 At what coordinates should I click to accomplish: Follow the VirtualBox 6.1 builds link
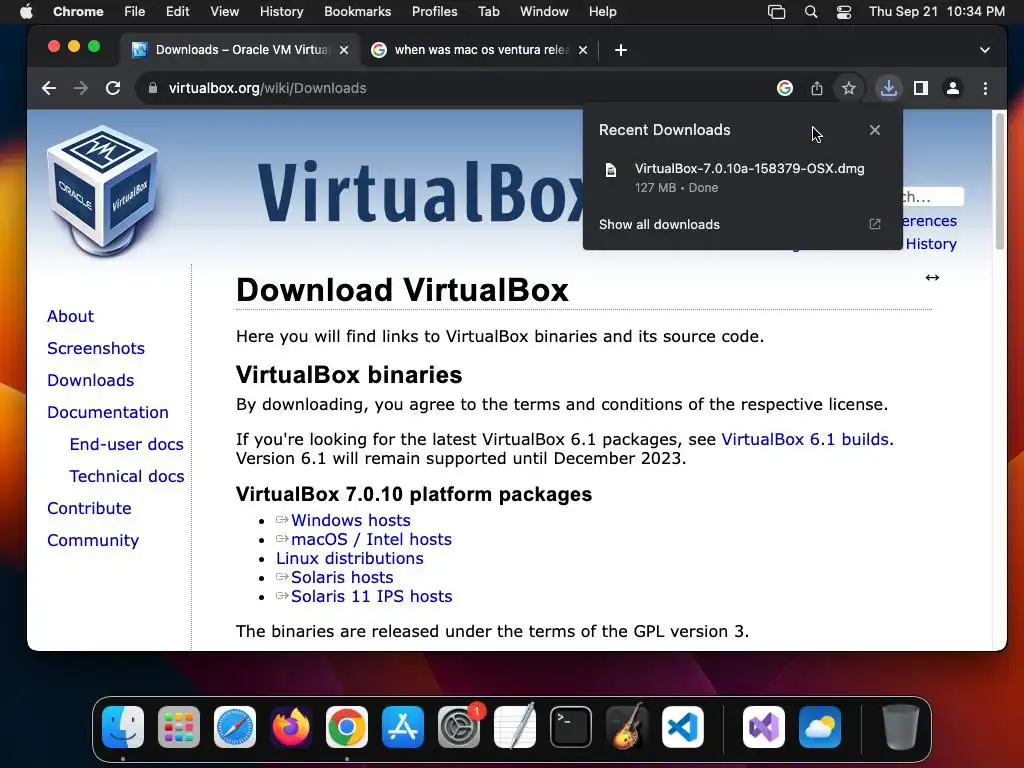[x=807, y=439]
